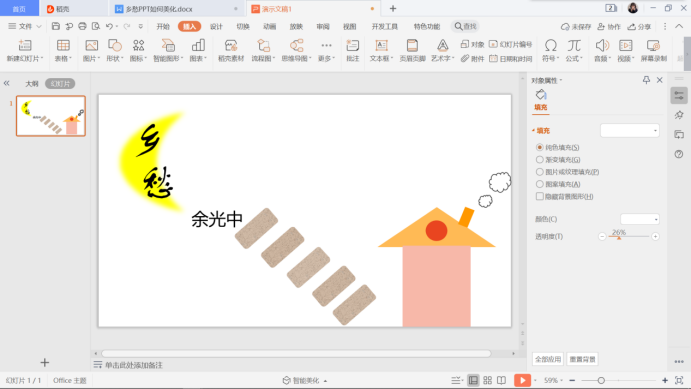Close the 对象属性 panel
The width and height of the screenshot is (691, 389).
660,80
